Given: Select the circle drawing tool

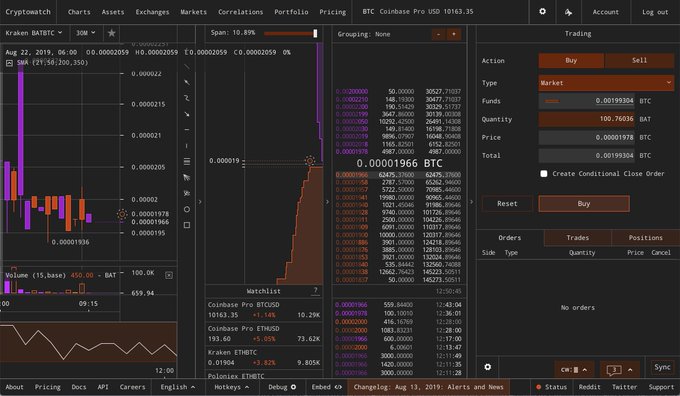Looking at the screenshot, I should pos(187,209).
